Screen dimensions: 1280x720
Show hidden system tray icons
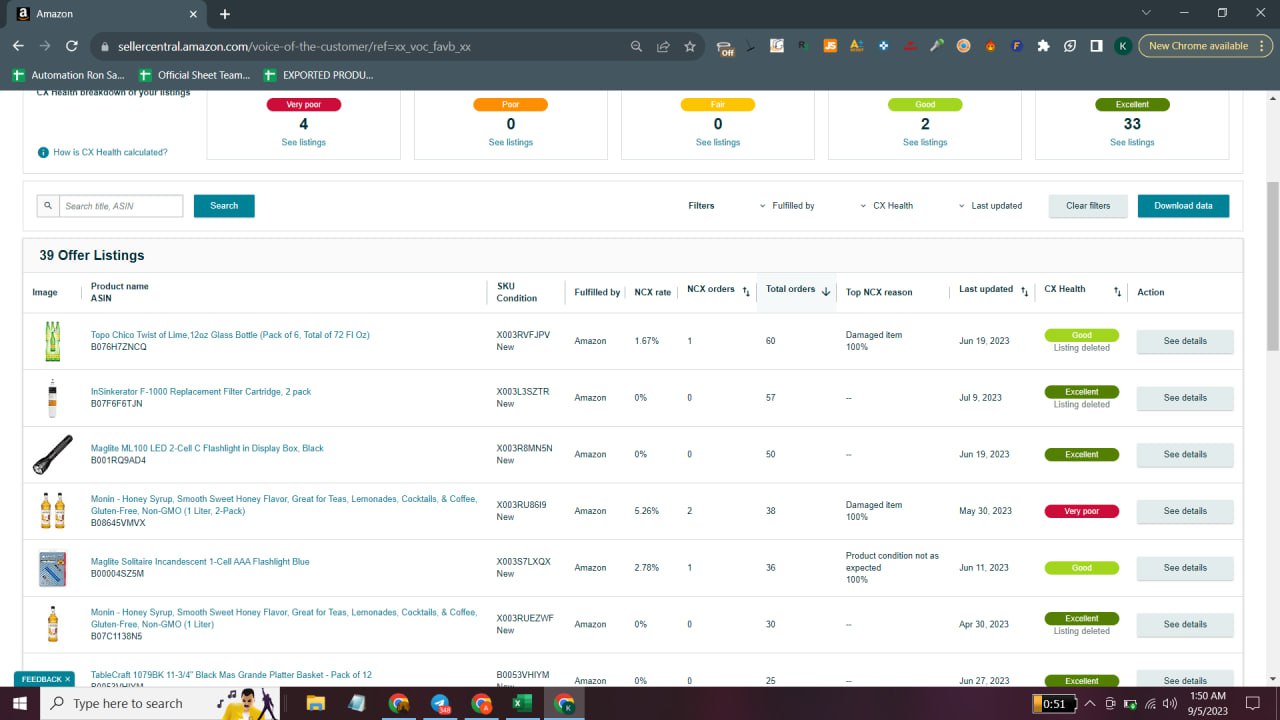click(x=1090, y=704)
